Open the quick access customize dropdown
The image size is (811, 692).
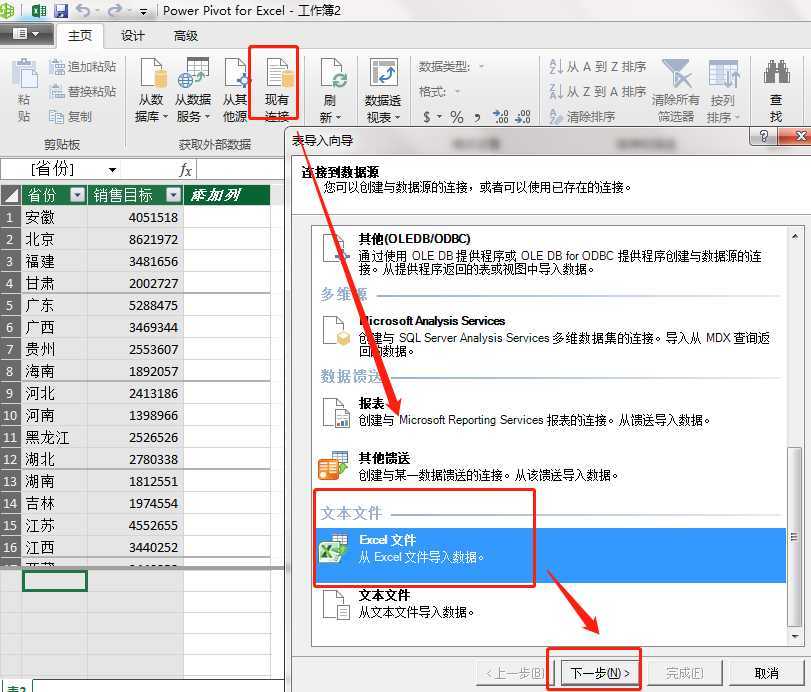(x=143, y=11)
